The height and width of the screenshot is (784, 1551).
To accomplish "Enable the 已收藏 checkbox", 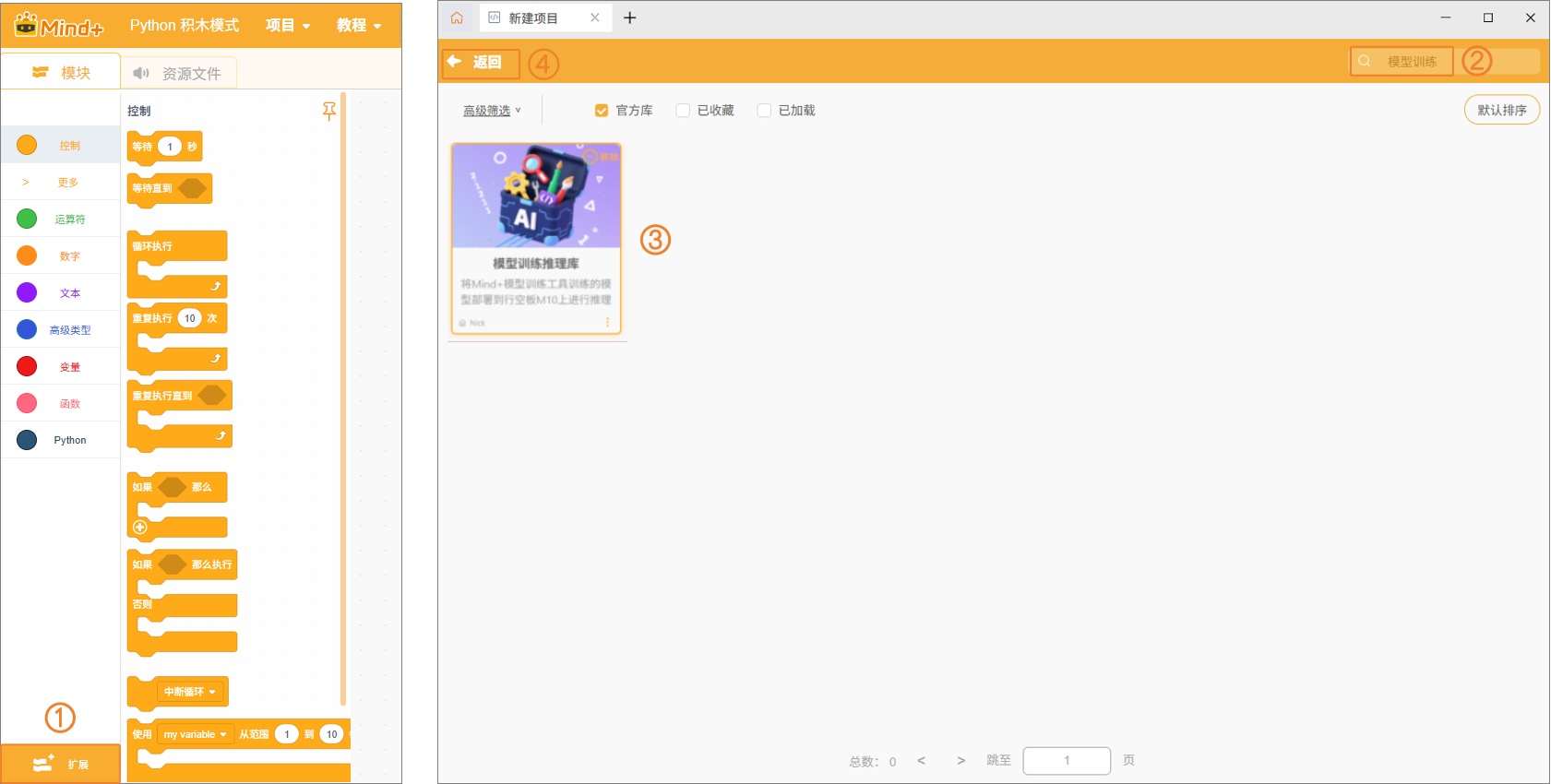I will coord(683,111).
